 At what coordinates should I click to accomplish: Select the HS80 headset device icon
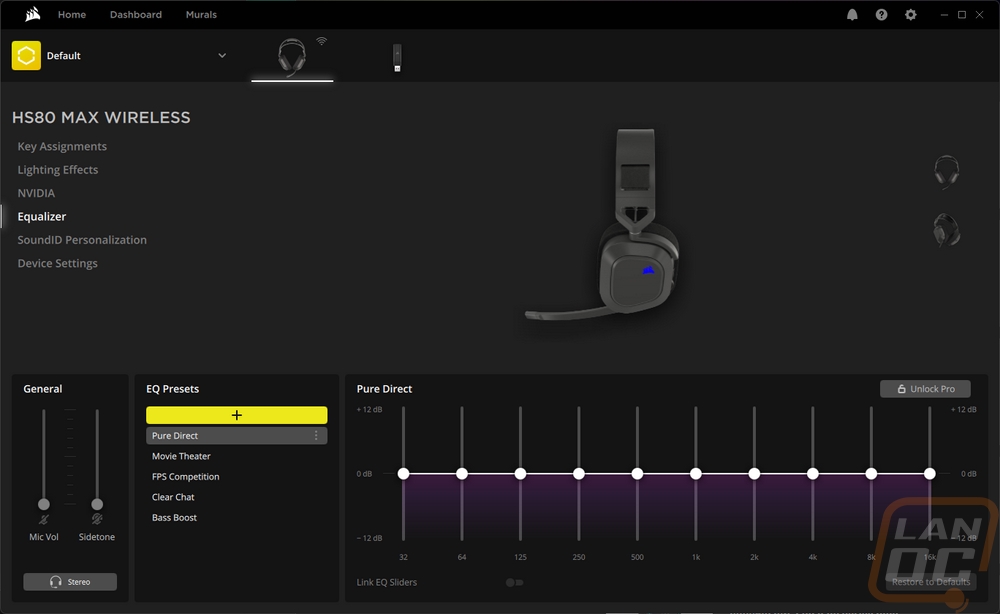[x=292, y=56]
